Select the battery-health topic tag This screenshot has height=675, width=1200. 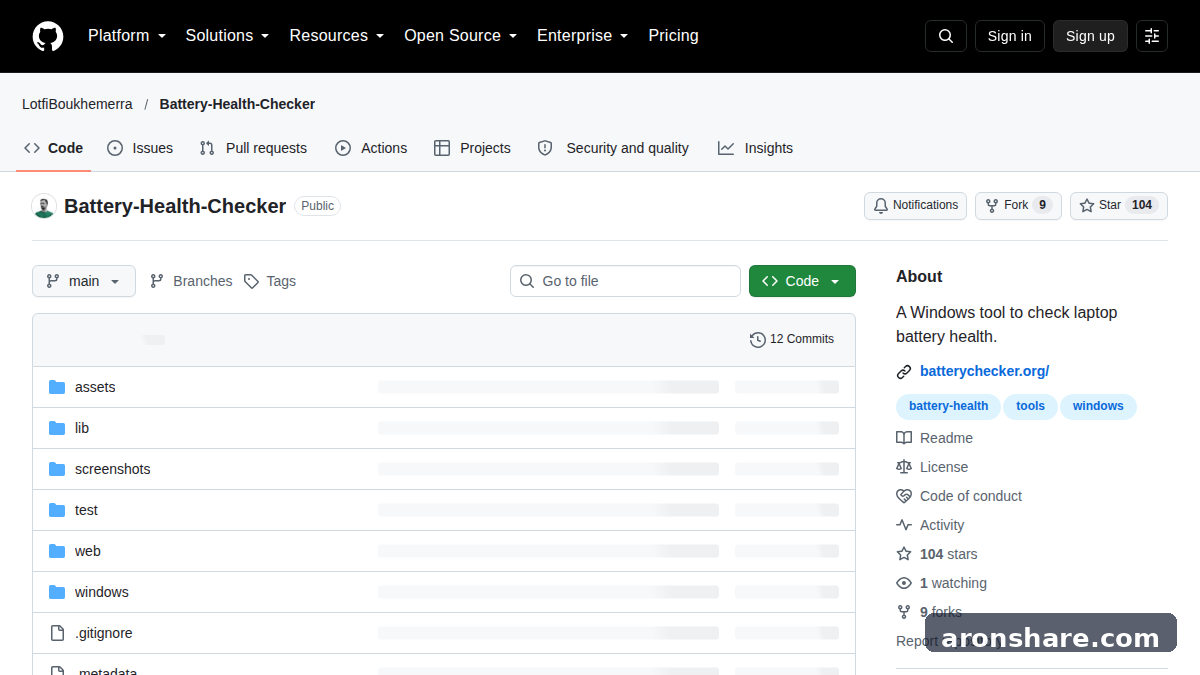coord(948,406)
